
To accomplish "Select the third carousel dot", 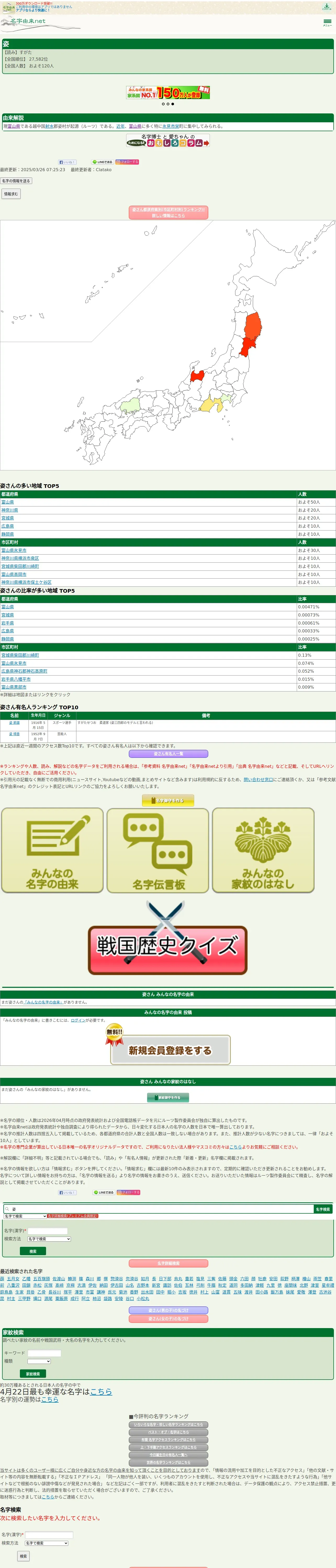I will point(172,104).
